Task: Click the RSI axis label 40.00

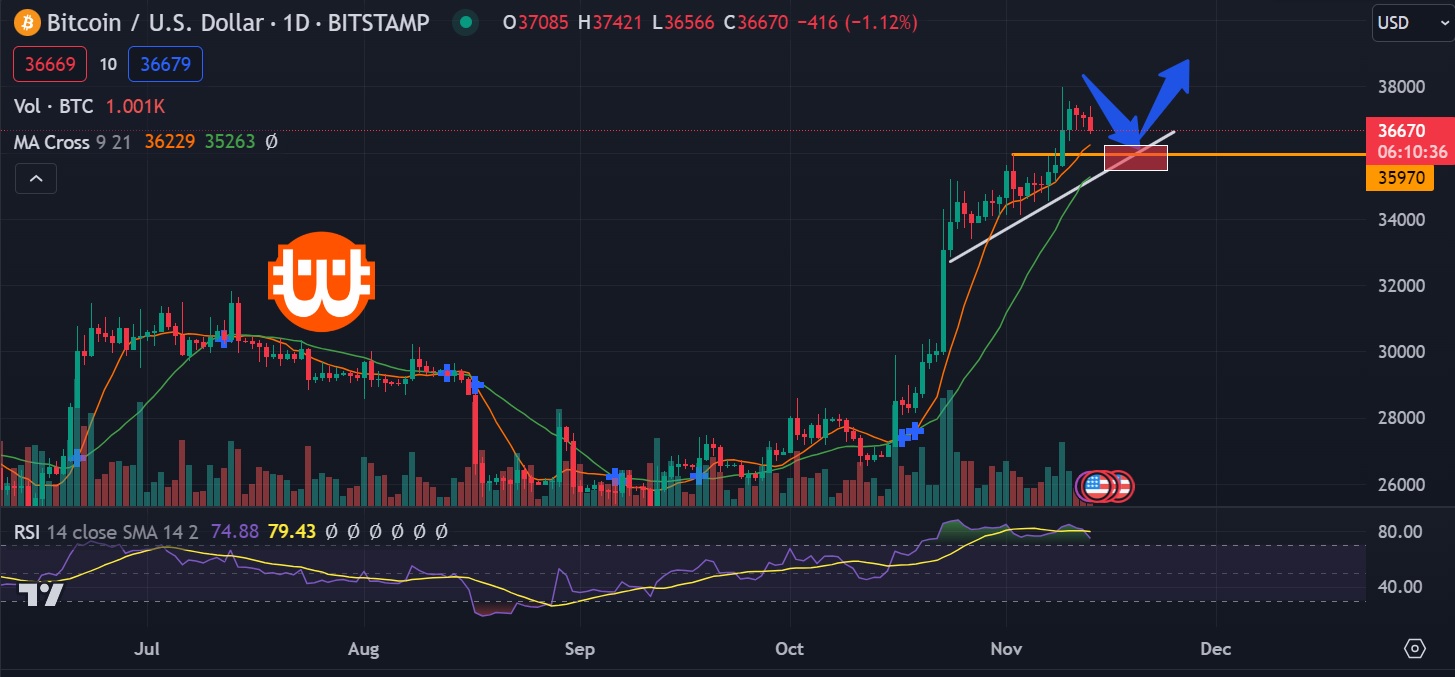Action: pos(1400,587)
